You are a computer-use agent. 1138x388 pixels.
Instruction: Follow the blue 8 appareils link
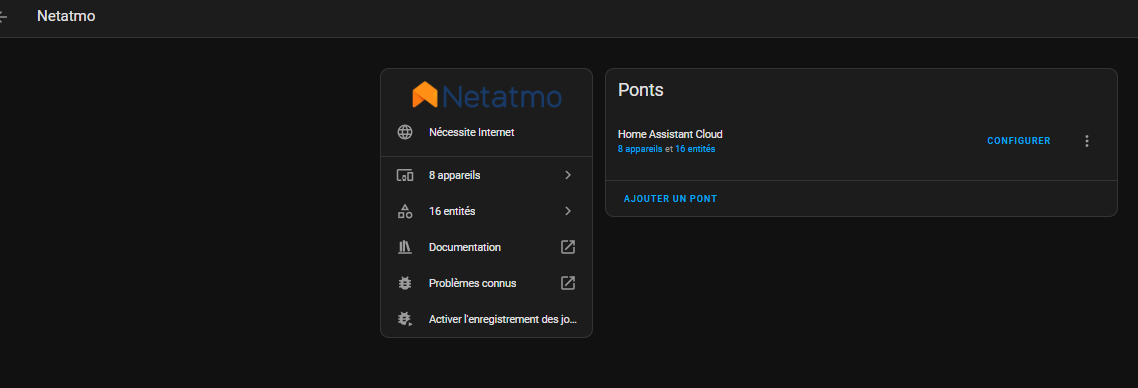click(640, 149)
